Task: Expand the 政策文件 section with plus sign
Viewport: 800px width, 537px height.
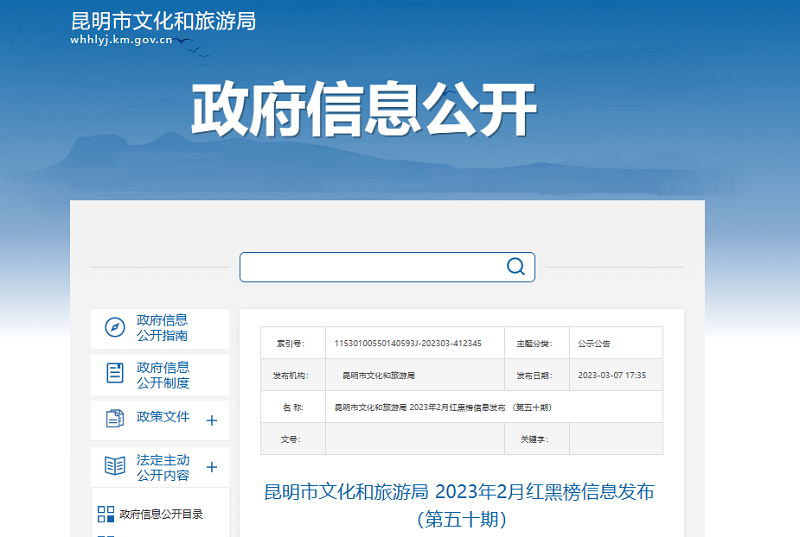Action: coord(212,420)
